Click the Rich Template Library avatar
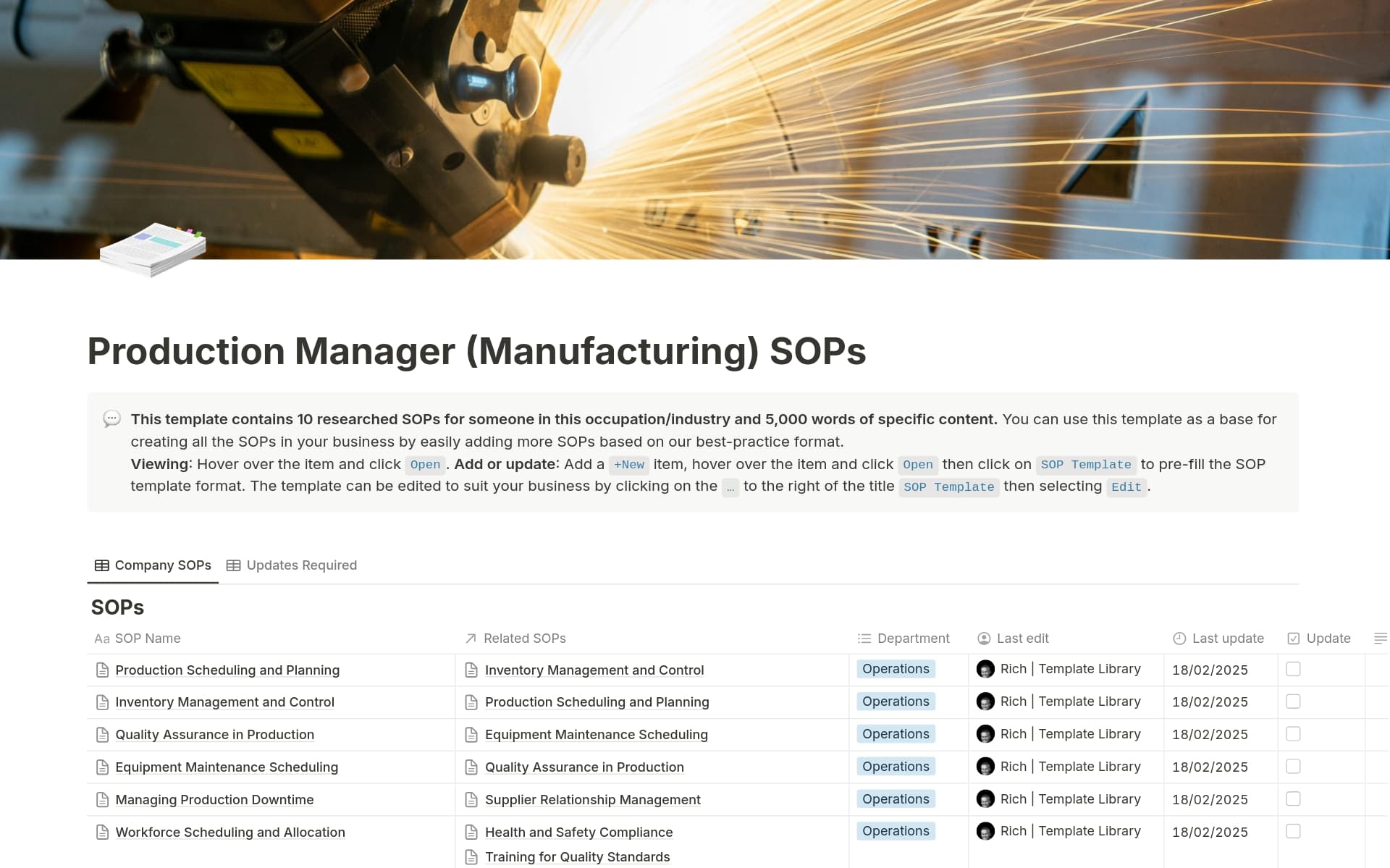The width and height of the screenshot is (1390, 868). [x=987, y=669]
